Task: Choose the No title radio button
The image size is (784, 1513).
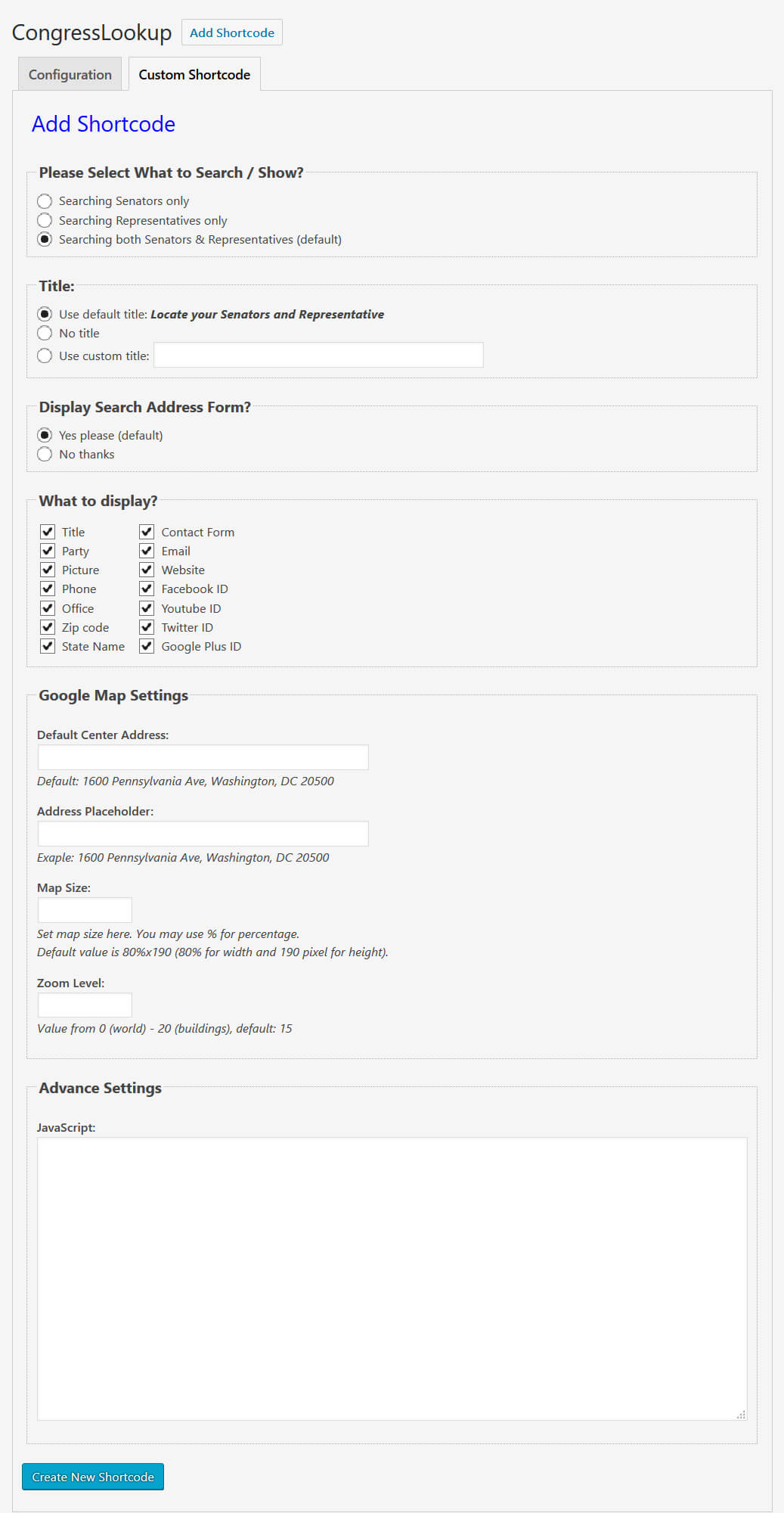Action: [x=45, y=333]
